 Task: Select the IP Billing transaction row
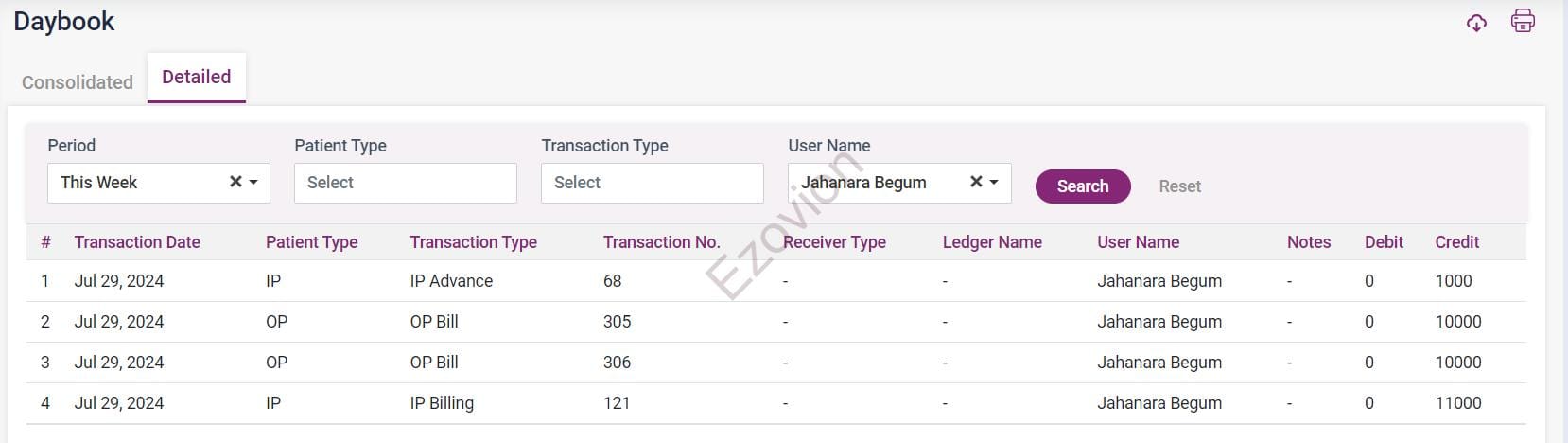442,403
